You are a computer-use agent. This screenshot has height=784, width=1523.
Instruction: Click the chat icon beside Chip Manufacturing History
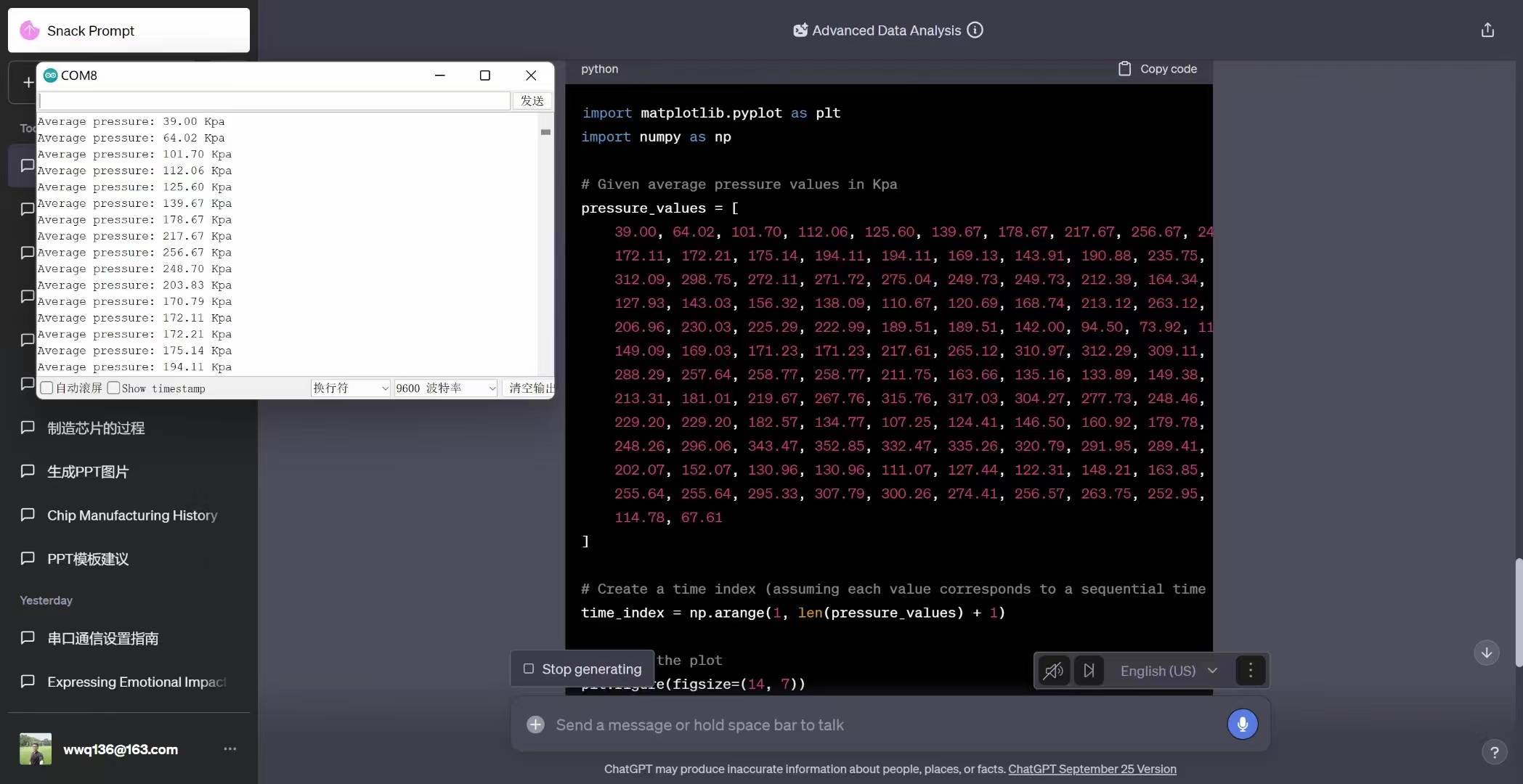point(28,515)
